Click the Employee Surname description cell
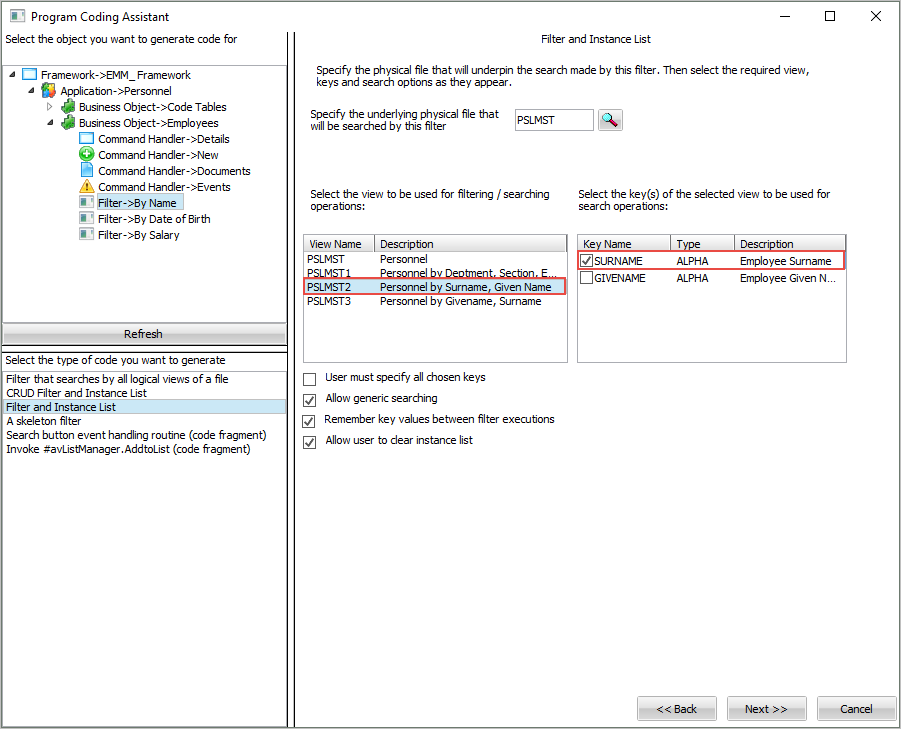901x729 pixels. tap(785, 261)
